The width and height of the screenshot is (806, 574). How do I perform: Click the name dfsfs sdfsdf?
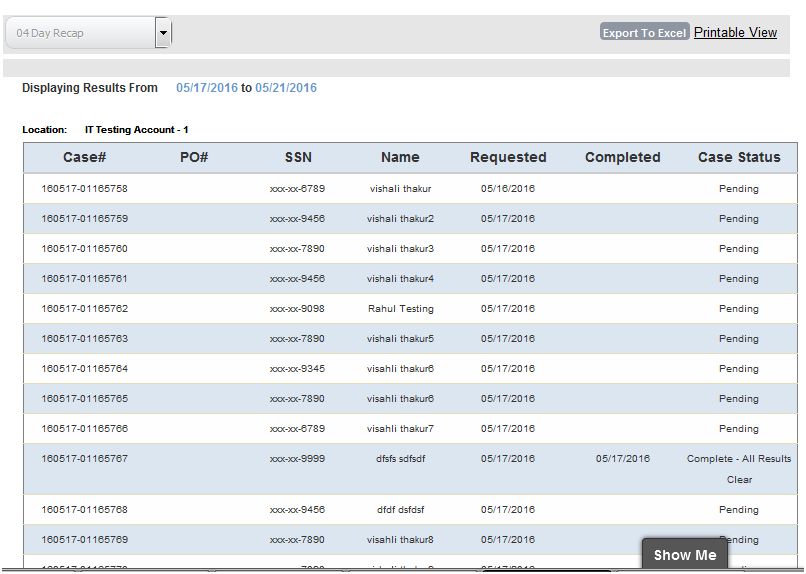click(x=400, y=458)
